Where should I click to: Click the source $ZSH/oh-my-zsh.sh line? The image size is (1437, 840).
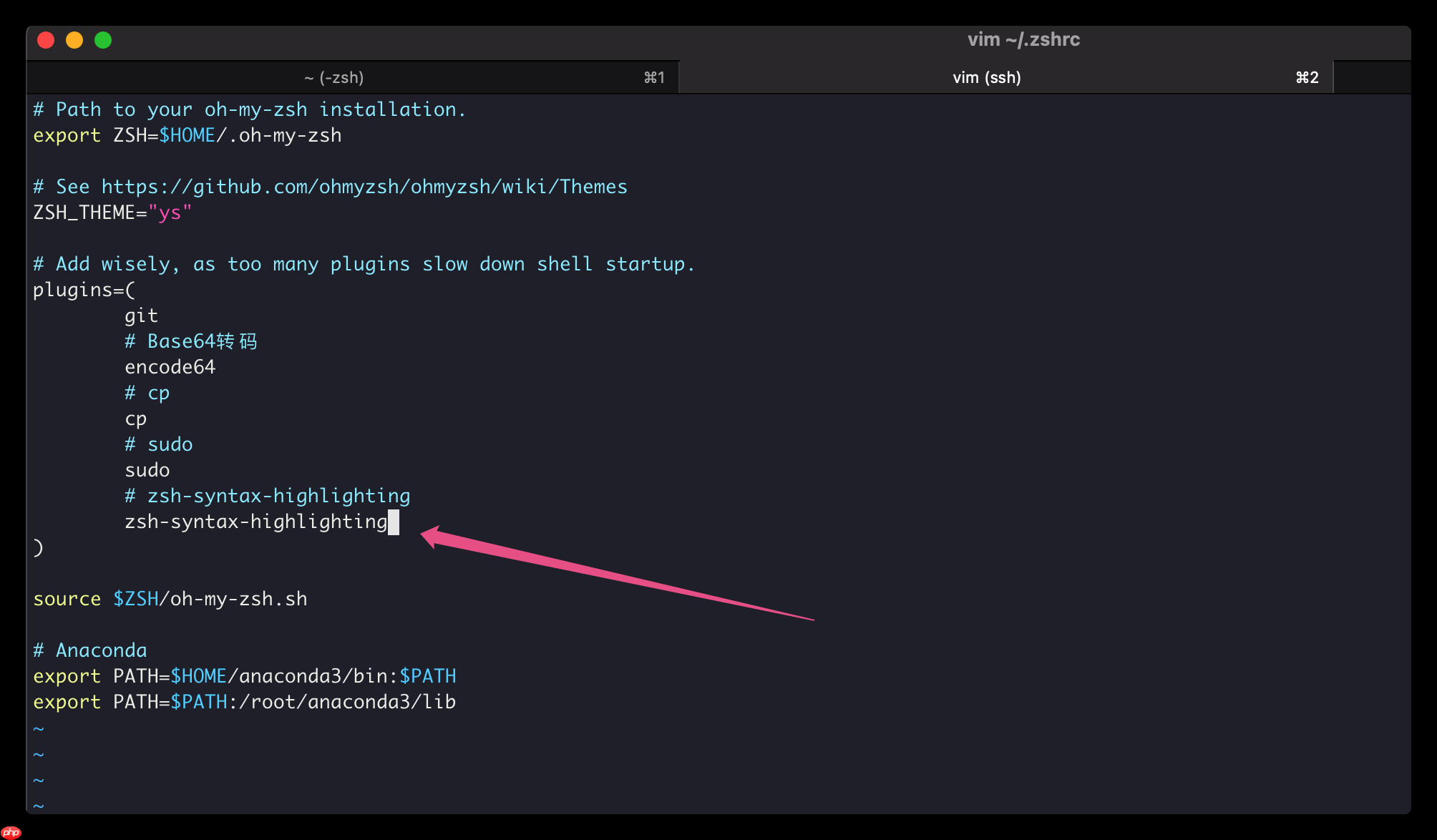click(170, 598)
